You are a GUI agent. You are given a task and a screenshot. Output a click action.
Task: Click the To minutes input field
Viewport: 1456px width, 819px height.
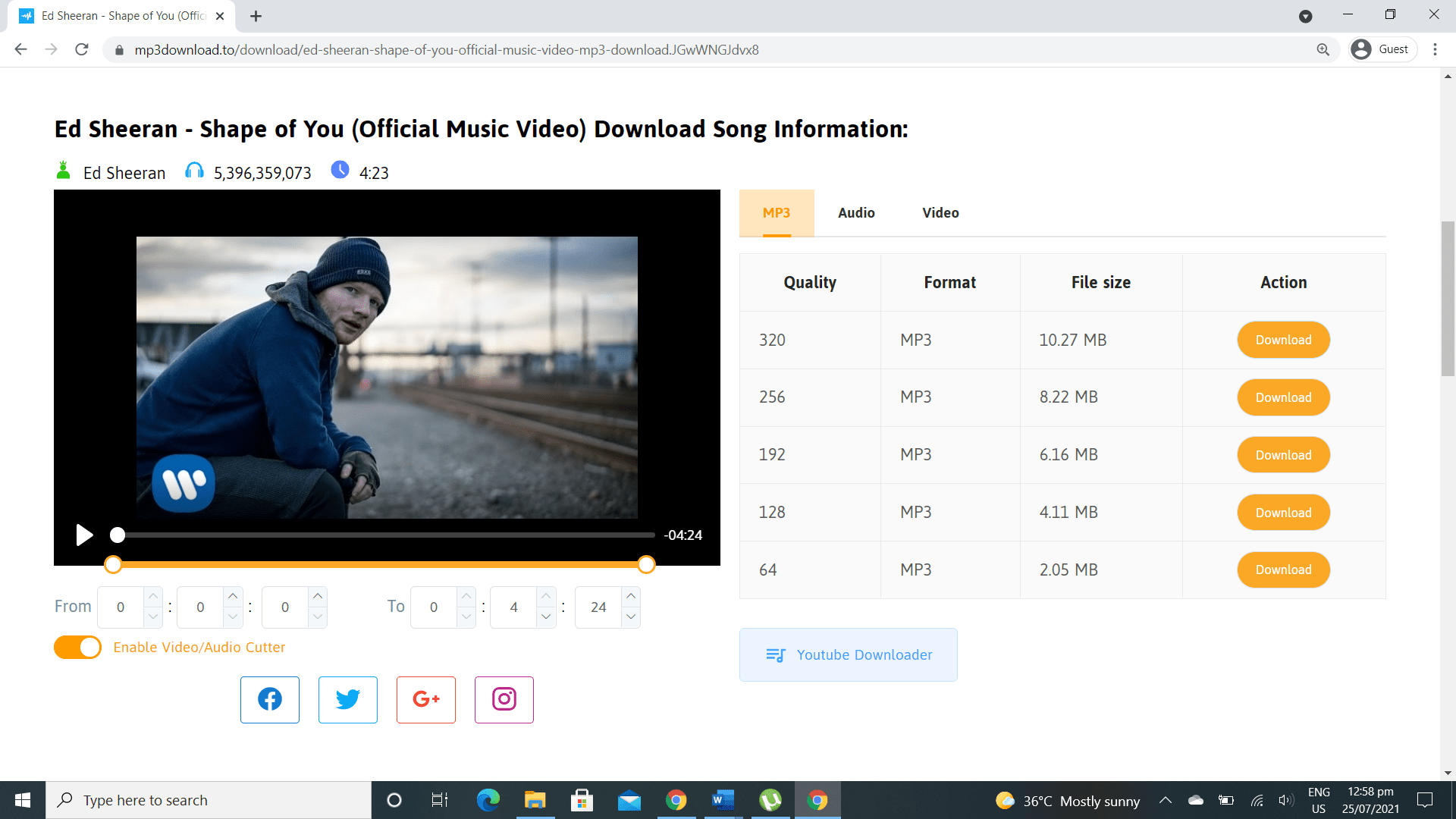click(514, 607)
